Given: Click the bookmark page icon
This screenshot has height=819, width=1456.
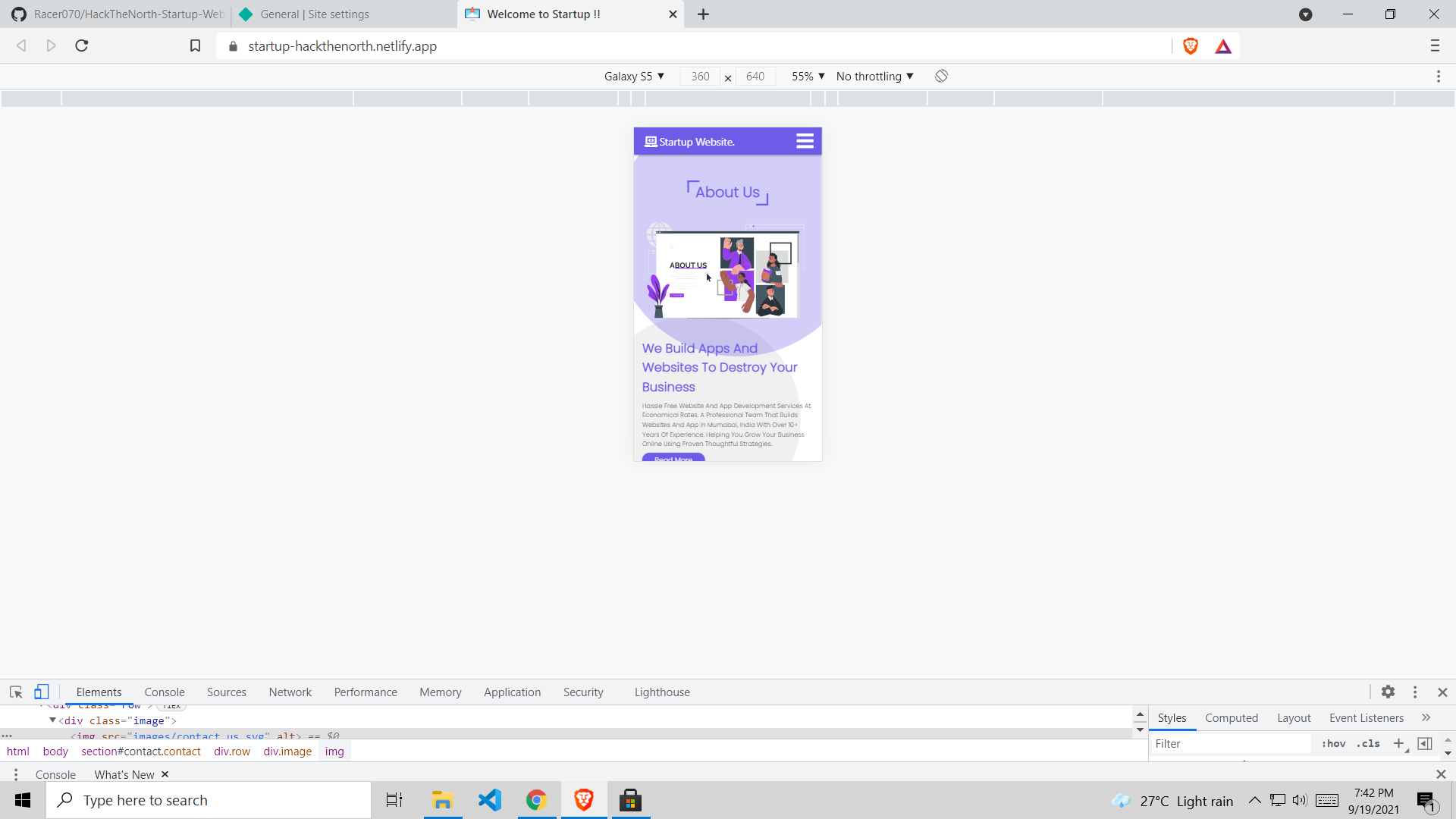Looking at the screenshot, I should click(x=195, y=46).
